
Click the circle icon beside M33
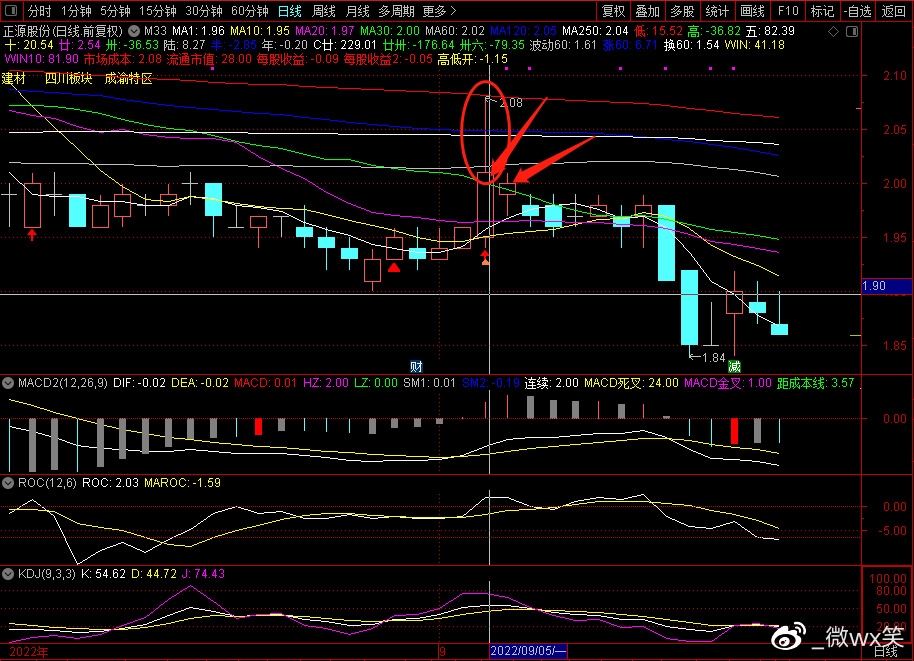[134, 31]
